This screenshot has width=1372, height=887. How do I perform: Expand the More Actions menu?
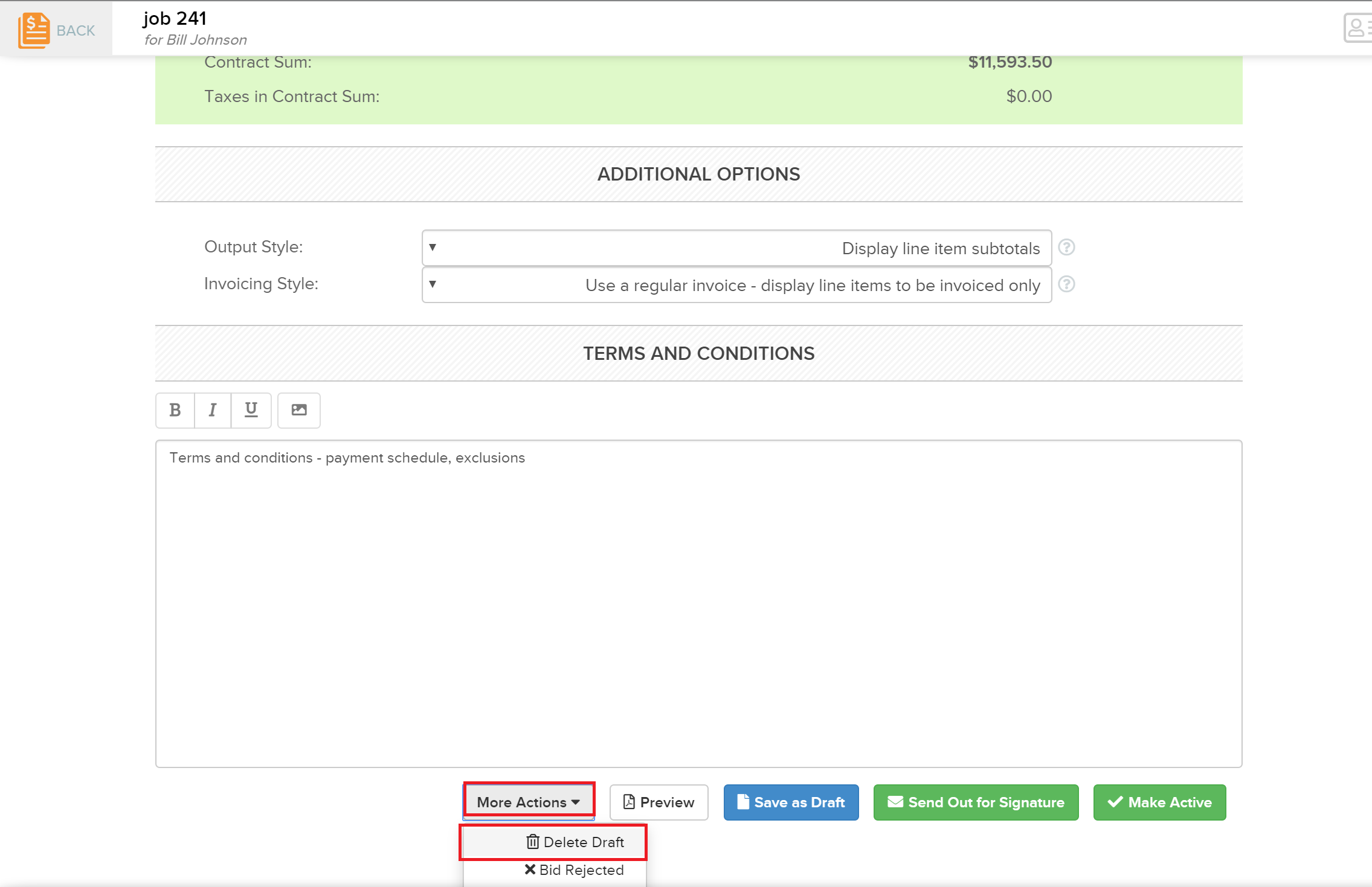529,802
